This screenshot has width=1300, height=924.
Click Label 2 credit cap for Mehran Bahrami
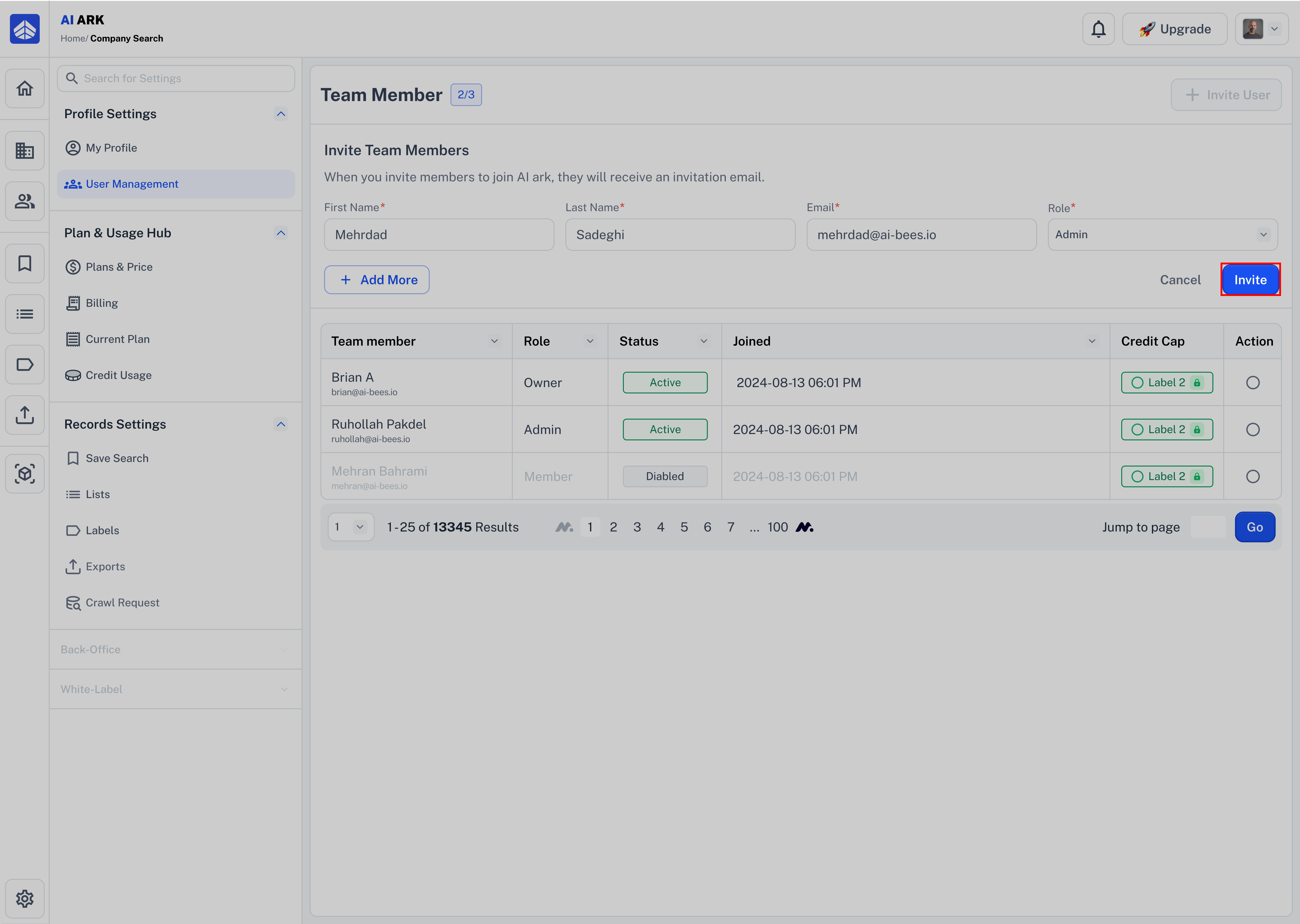[x=1167, y=476]
